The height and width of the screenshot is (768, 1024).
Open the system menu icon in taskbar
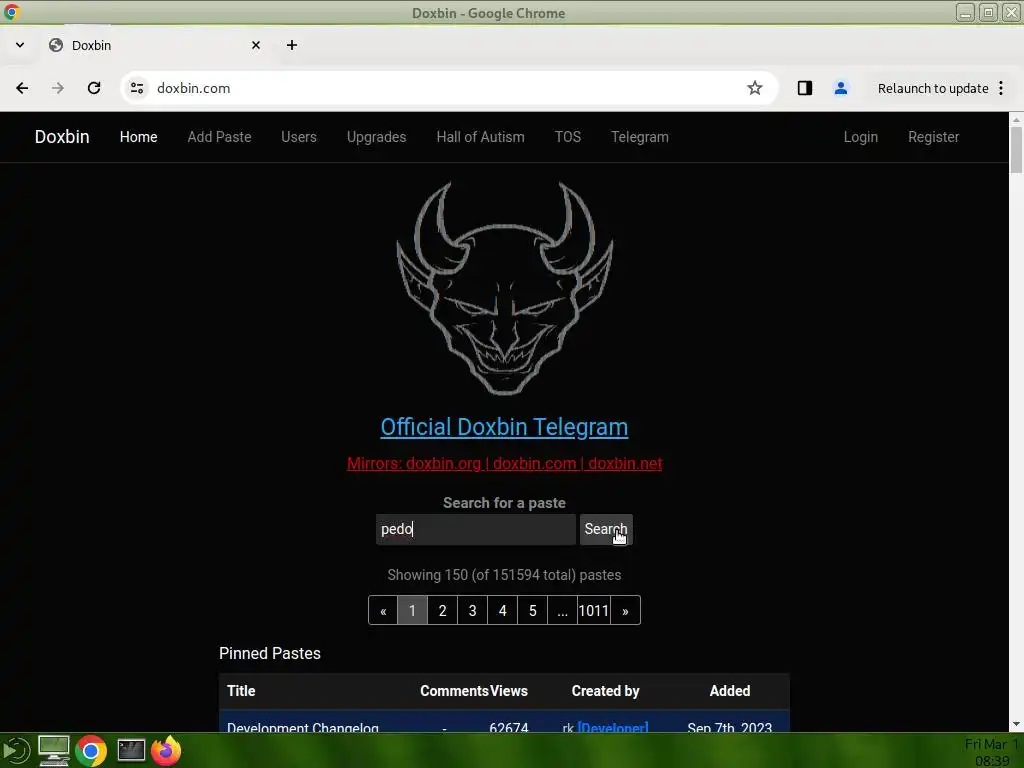point(16,750)
